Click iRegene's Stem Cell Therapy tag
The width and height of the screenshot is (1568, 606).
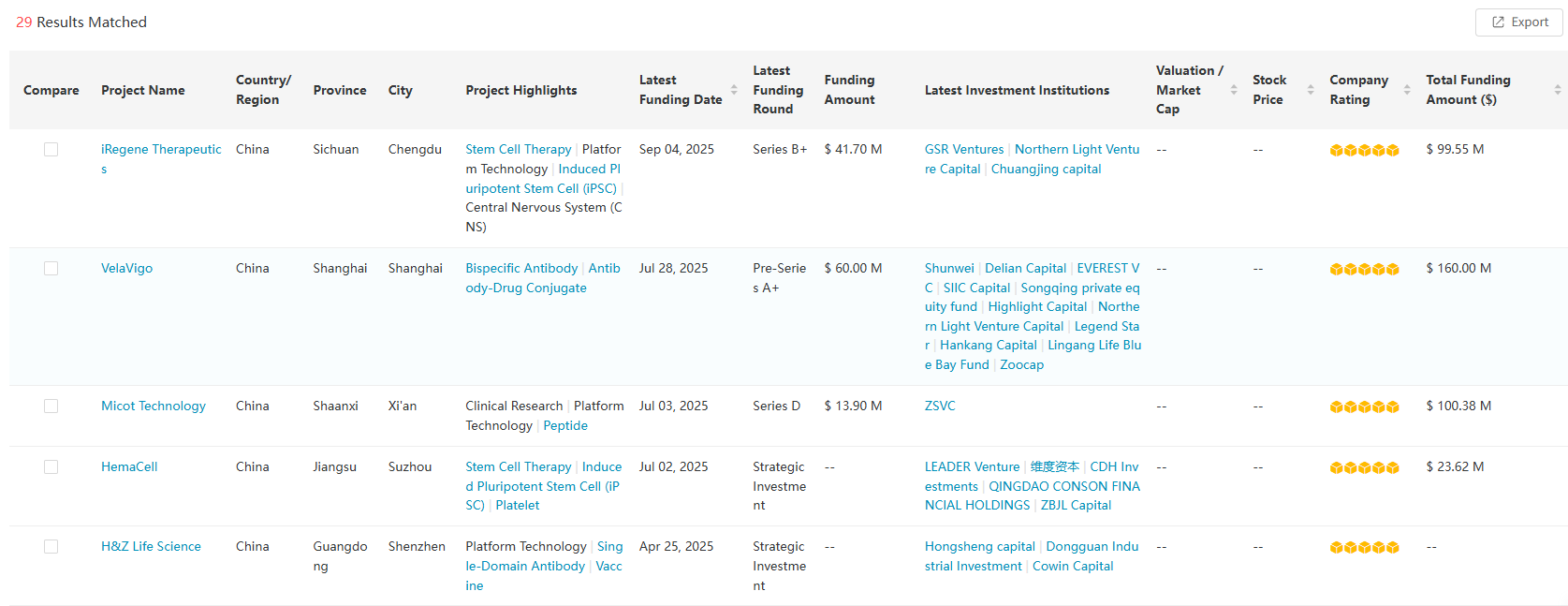pyautogui.click(x=519, y=149)
